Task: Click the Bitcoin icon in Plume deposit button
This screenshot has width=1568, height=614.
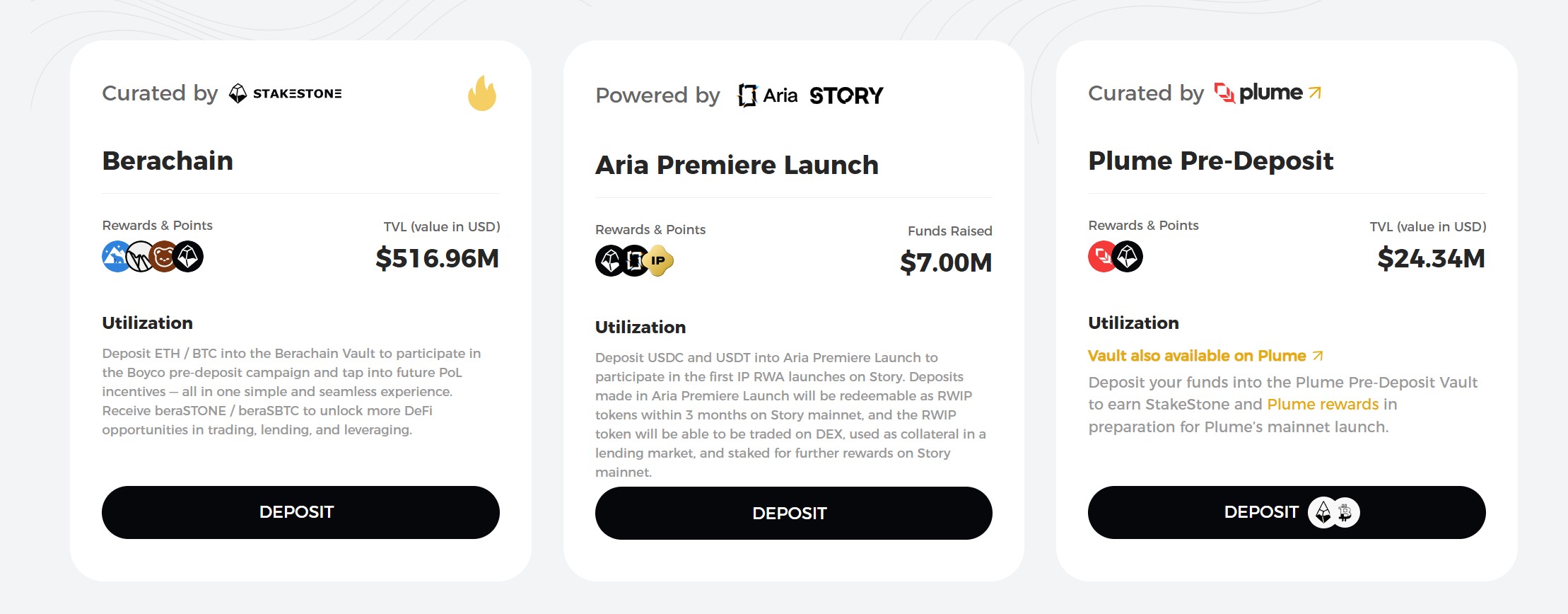Action: point(1346,512)
